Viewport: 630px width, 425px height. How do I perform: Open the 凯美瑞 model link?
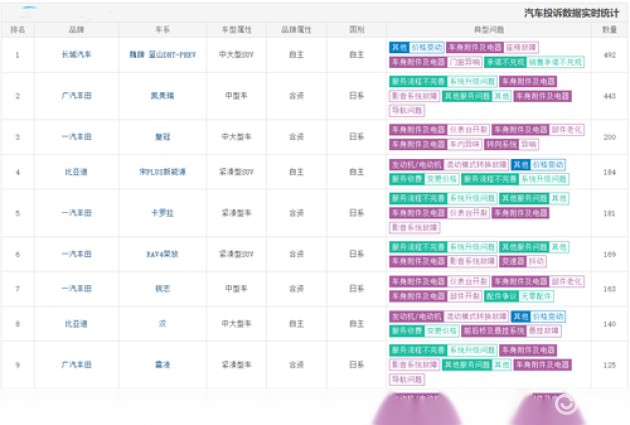(x=162, y=96)
